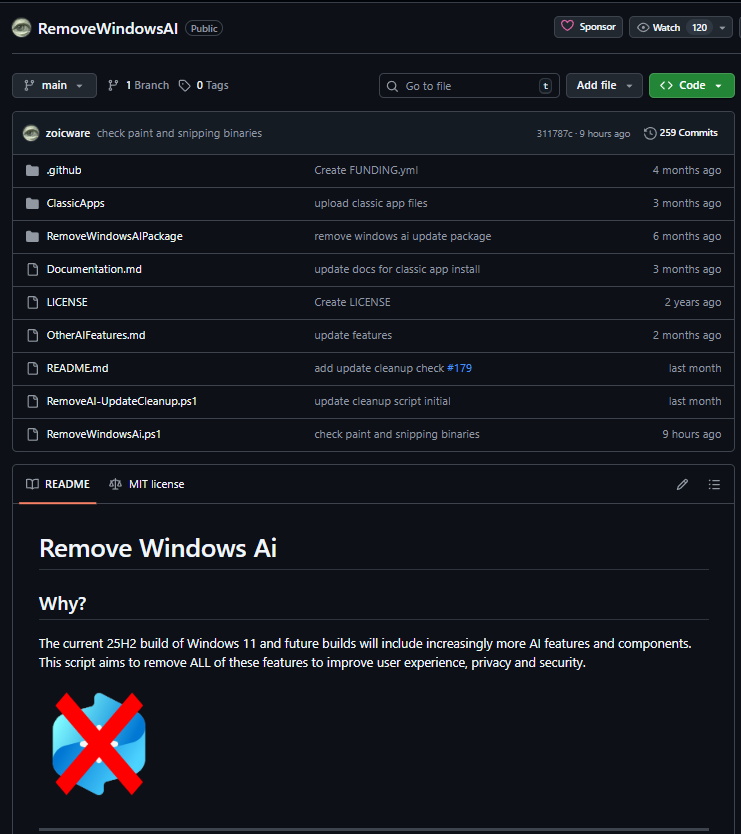Click the zoicware commit author avatar
This screenshot has height=834, width=741.
(31, 133)
